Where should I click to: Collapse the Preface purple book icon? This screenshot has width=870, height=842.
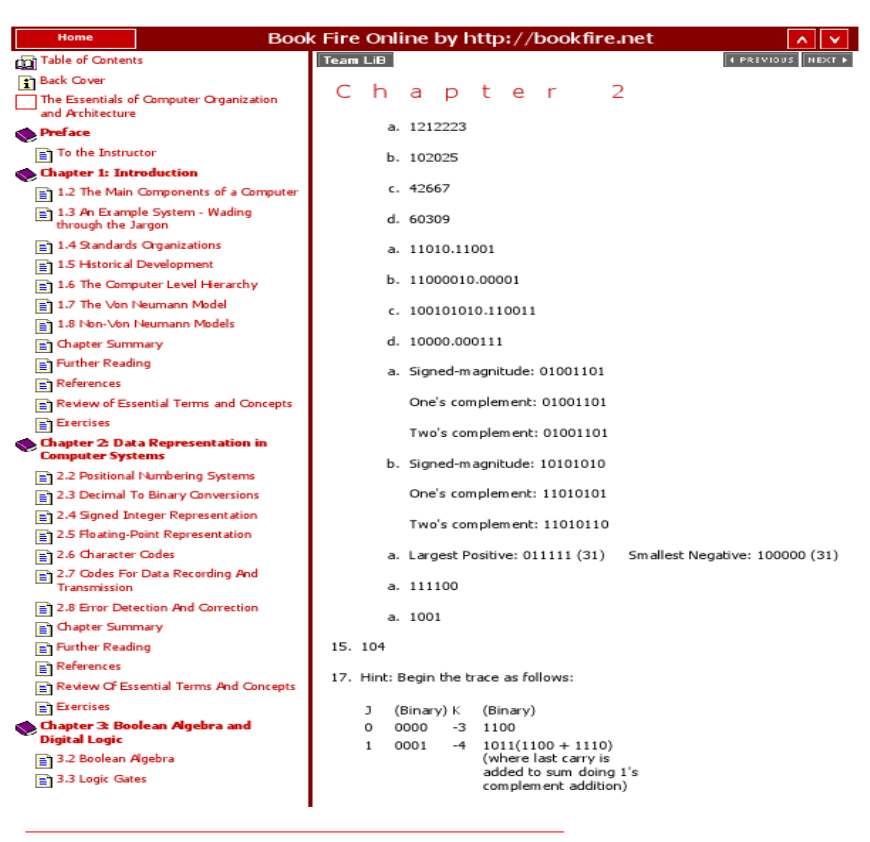(x=26, y=134)
